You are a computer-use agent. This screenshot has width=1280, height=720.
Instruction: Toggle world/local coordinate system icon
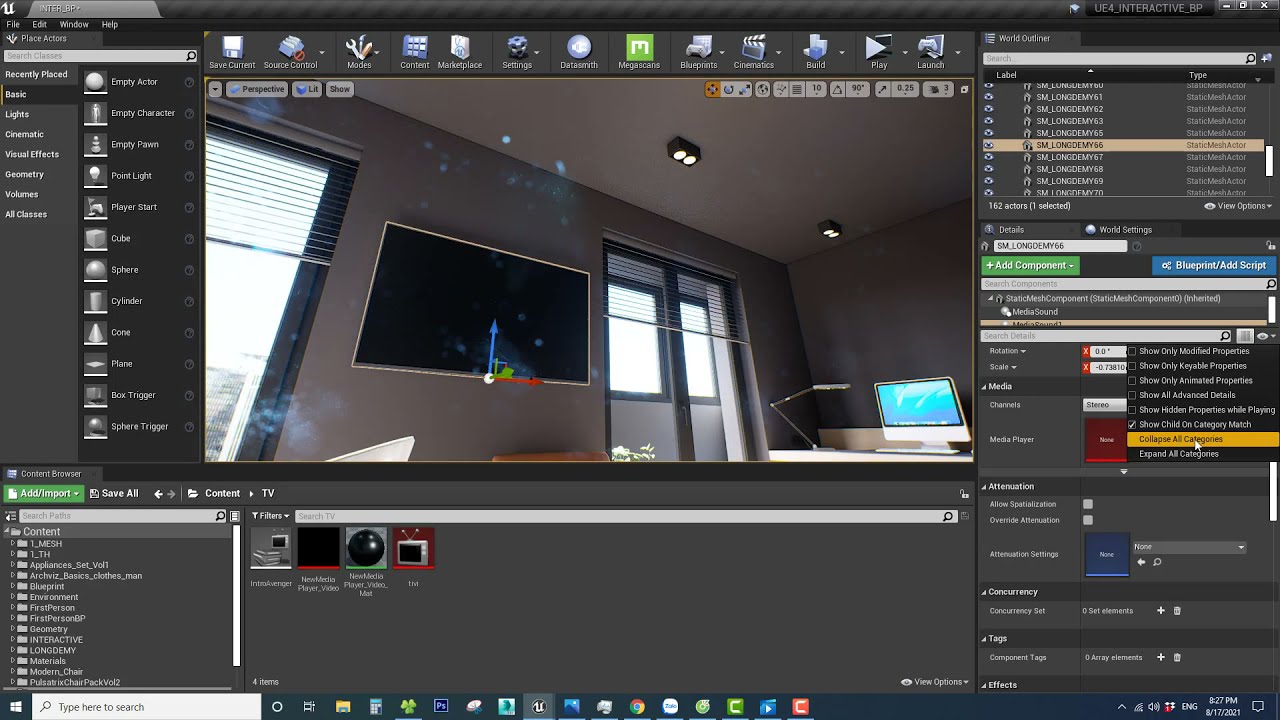(x=763, y=89)
